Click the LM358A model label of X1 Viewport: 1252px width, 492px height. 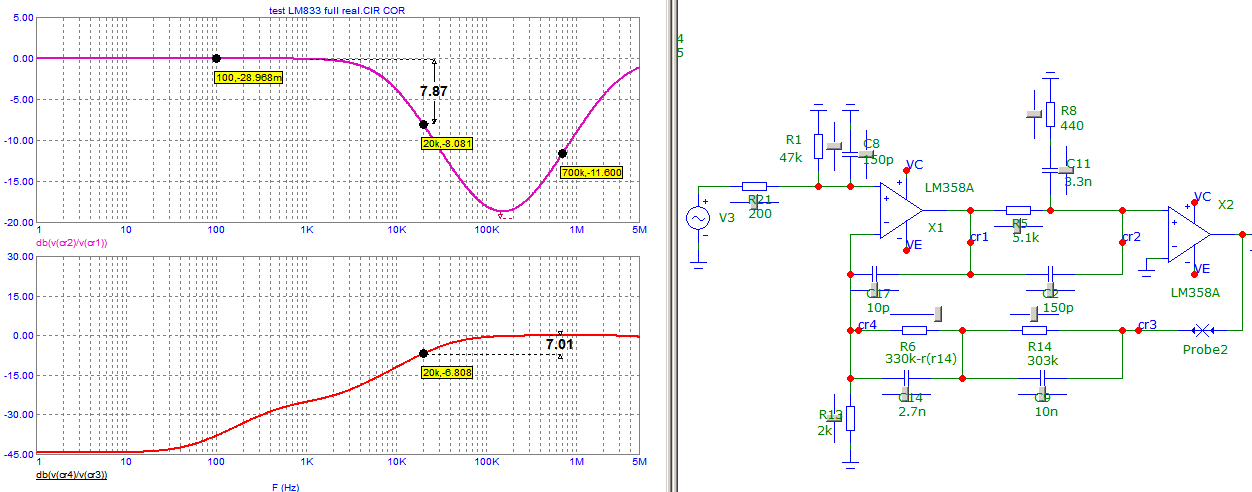click(x=947, y=187)
